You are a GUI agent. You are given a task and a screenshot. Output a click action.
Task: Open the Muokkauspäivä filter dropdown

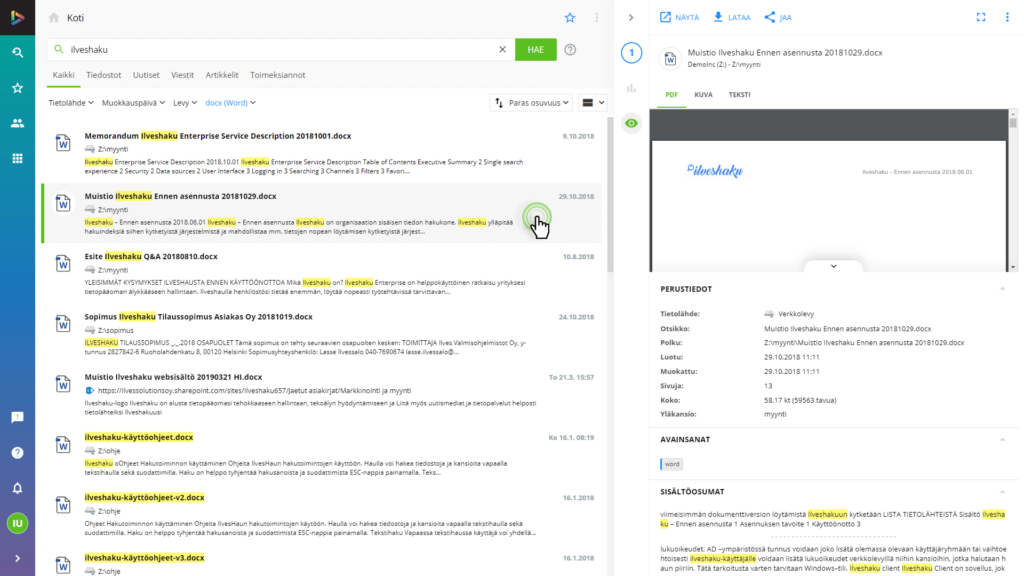coord(133,103)
